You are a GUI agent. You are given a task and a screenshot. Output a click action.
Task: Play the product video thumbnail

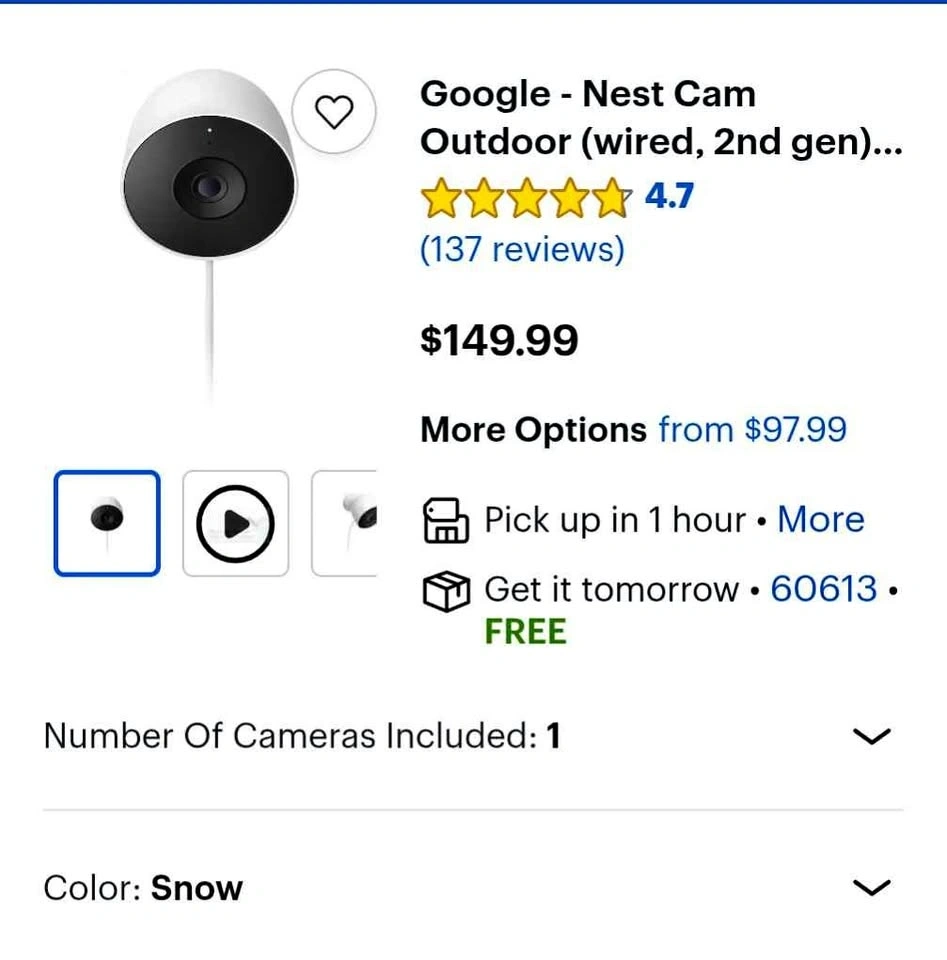(x=236, y=524)
